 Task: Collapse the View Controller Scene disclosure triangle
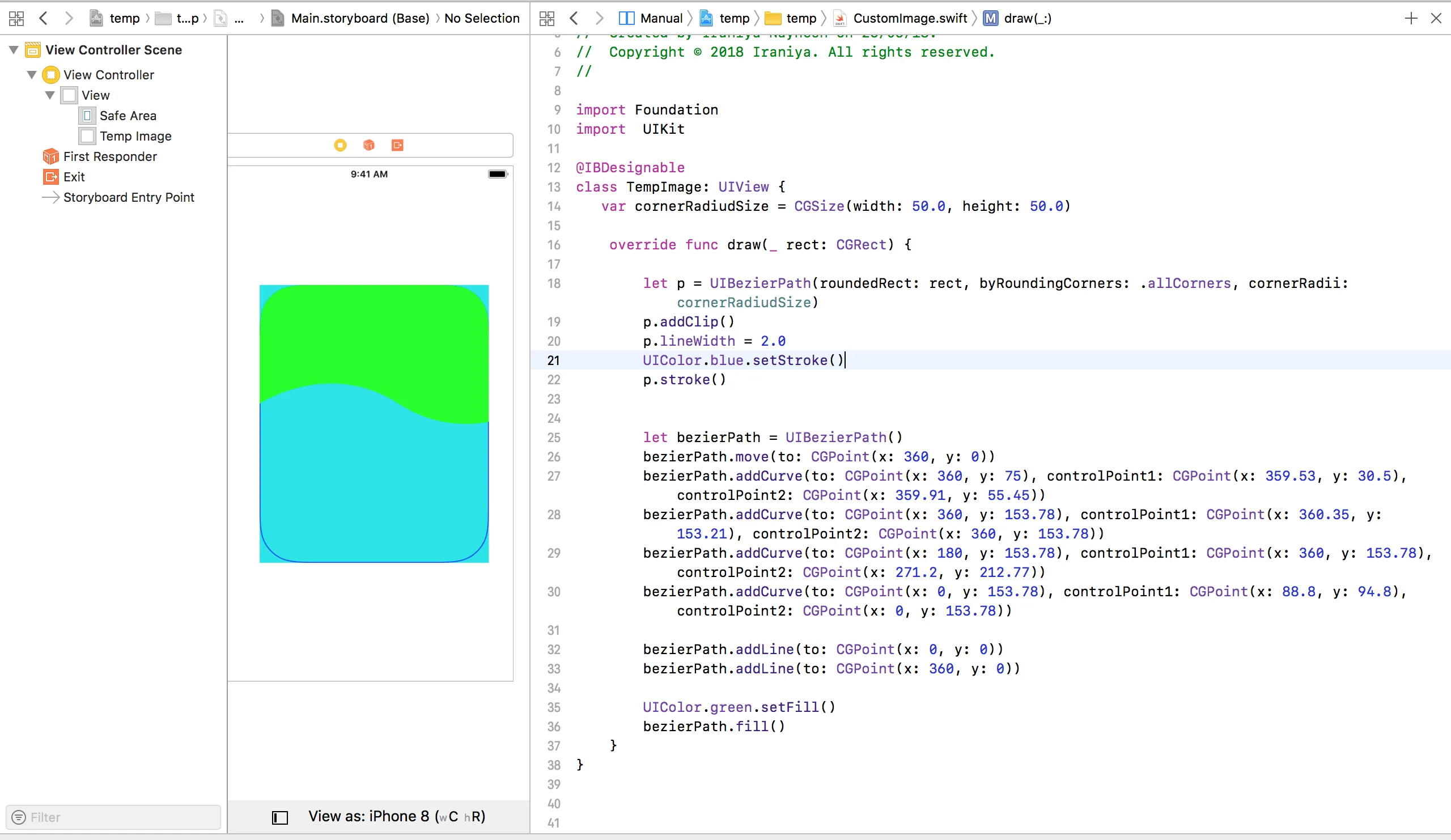pyautogui.click(x=14, y=50)
